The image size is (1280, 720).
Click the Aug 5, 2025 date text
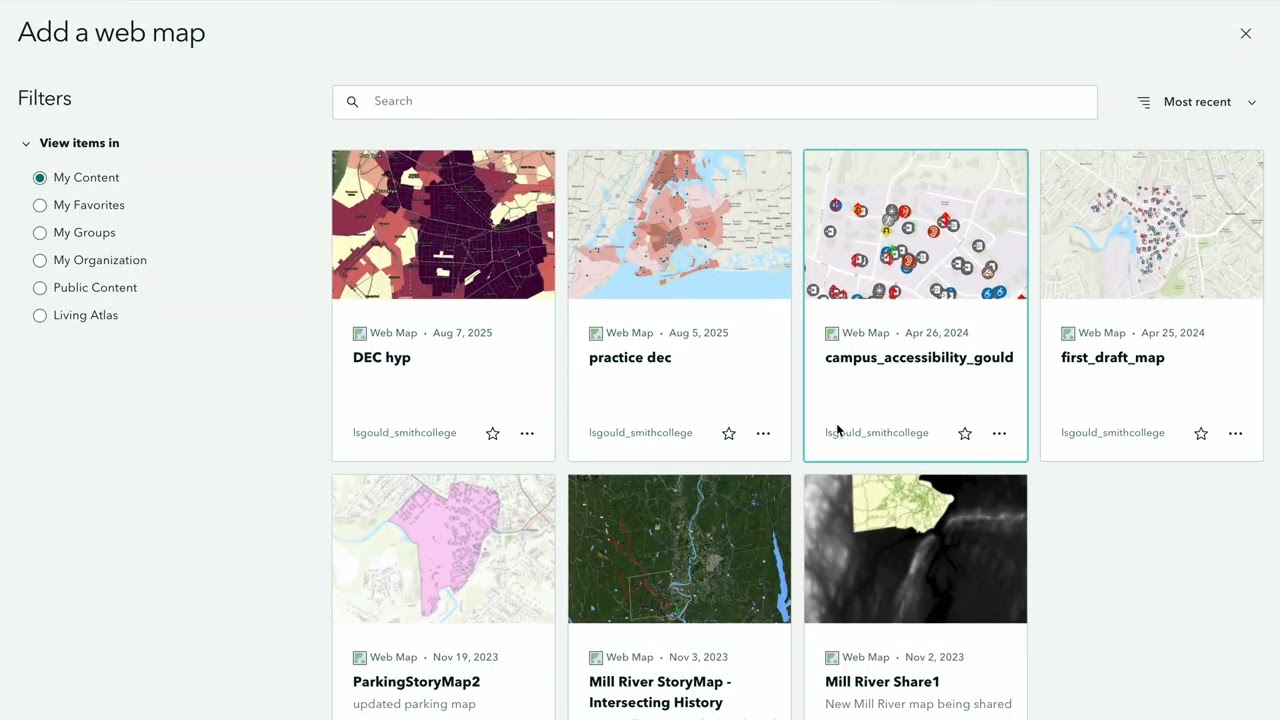click(698, 333)
